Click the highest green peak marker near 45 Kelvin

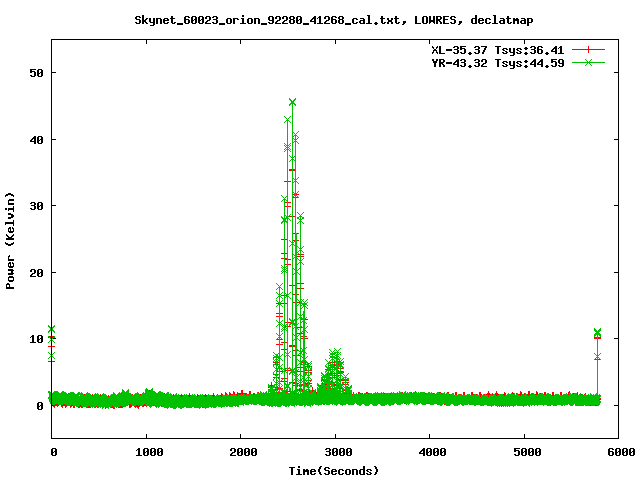click(292, 102)
